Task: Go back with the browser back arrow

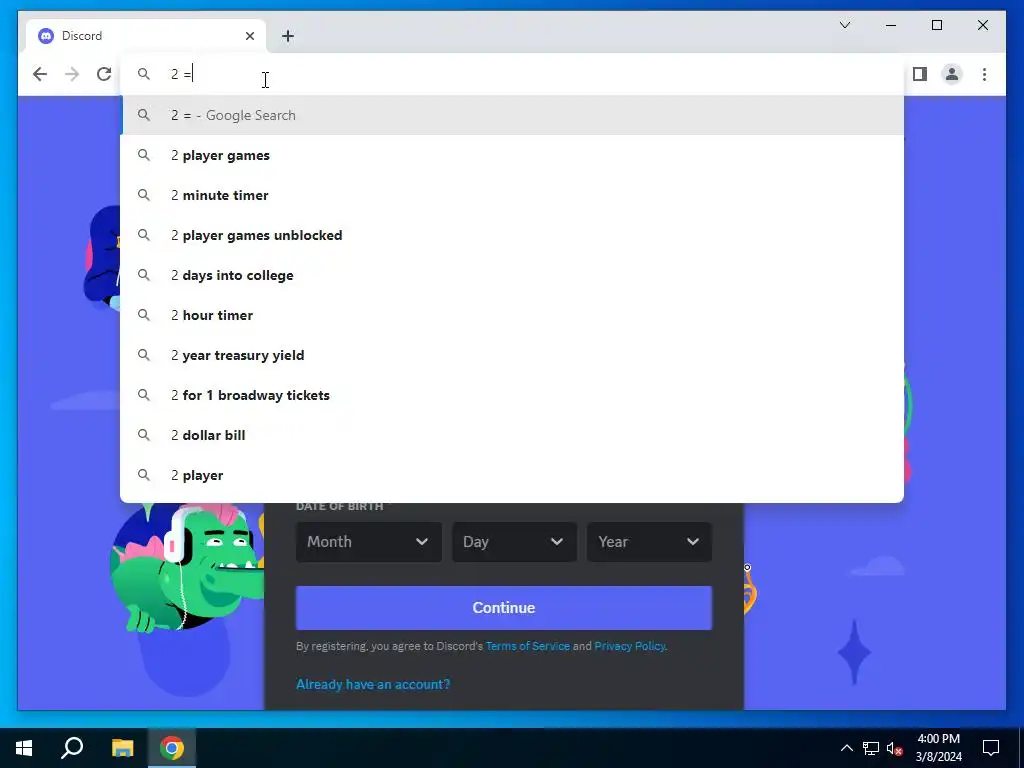Action: 40,74
